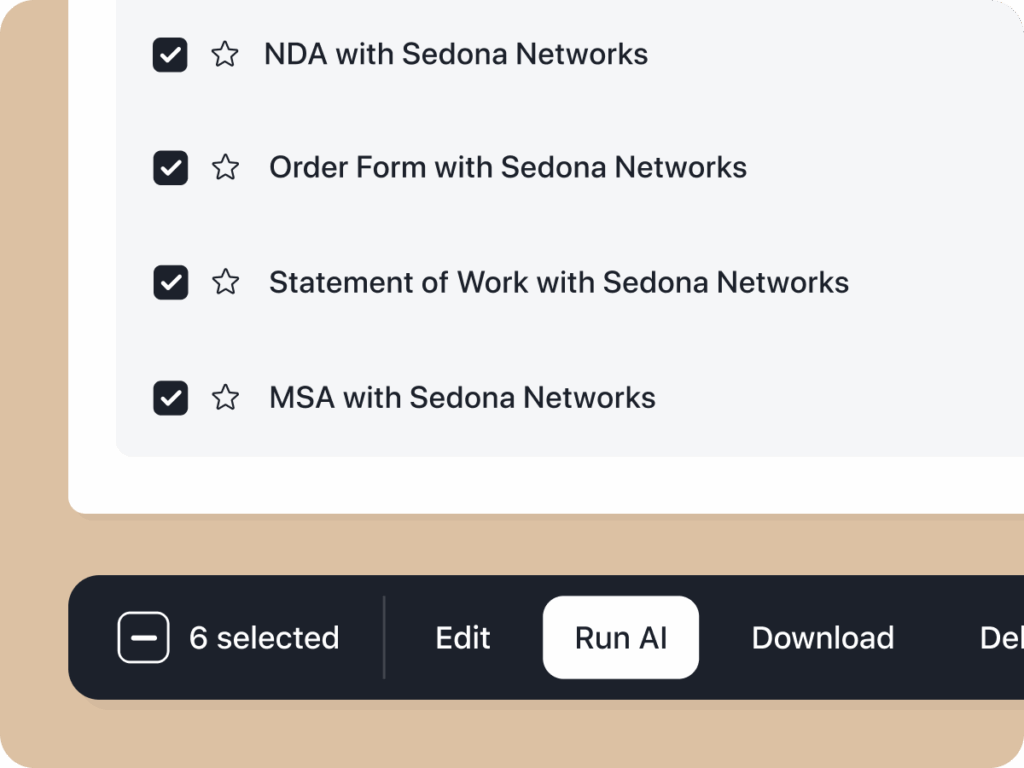Screen dimensions: 1024x768
Task: Clear selection using the minus checkbox
Action: 143,637
